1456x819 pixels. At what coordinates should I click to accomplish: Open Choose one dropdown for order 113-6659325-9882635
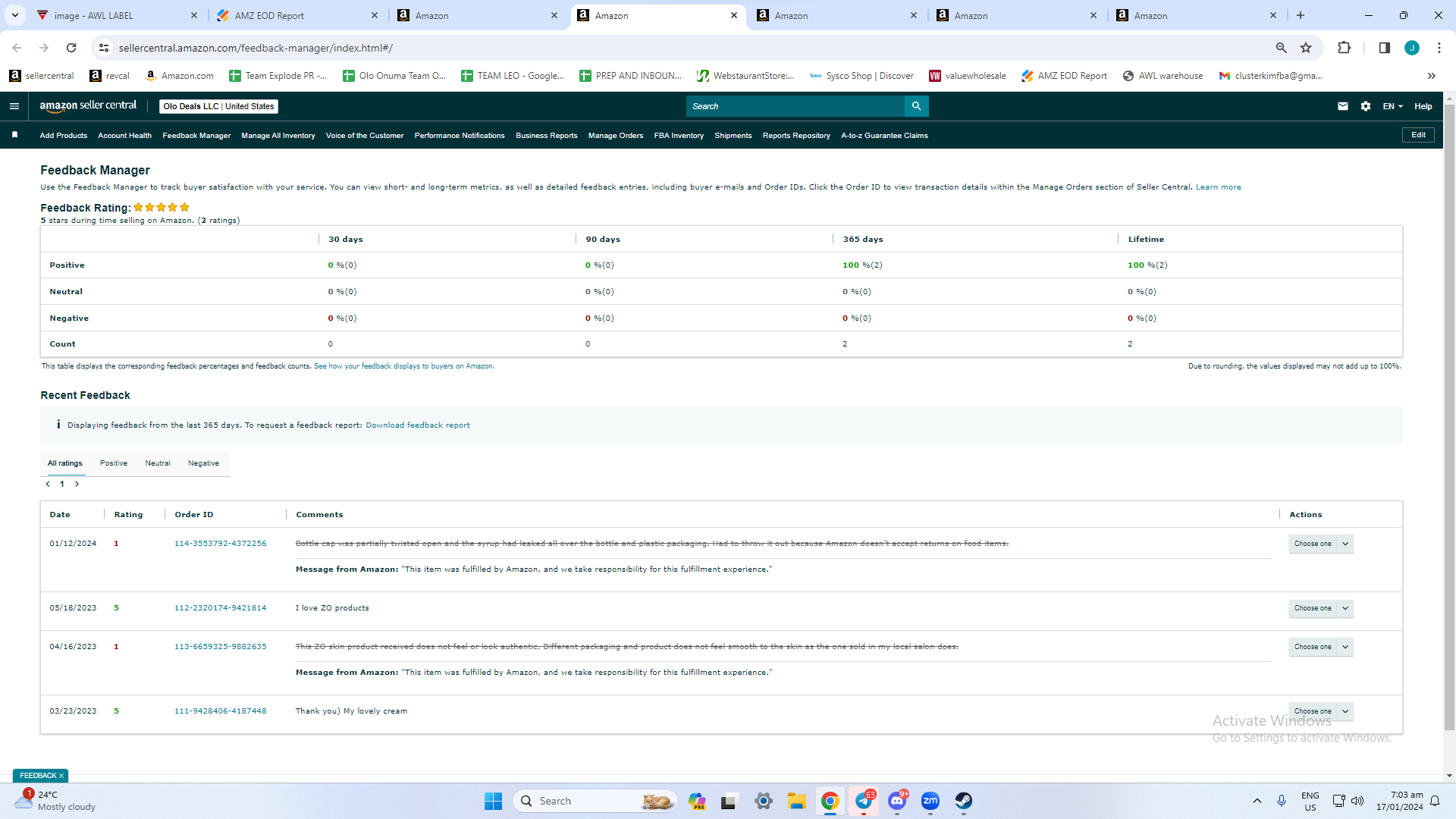click(x=1321, y=647)
